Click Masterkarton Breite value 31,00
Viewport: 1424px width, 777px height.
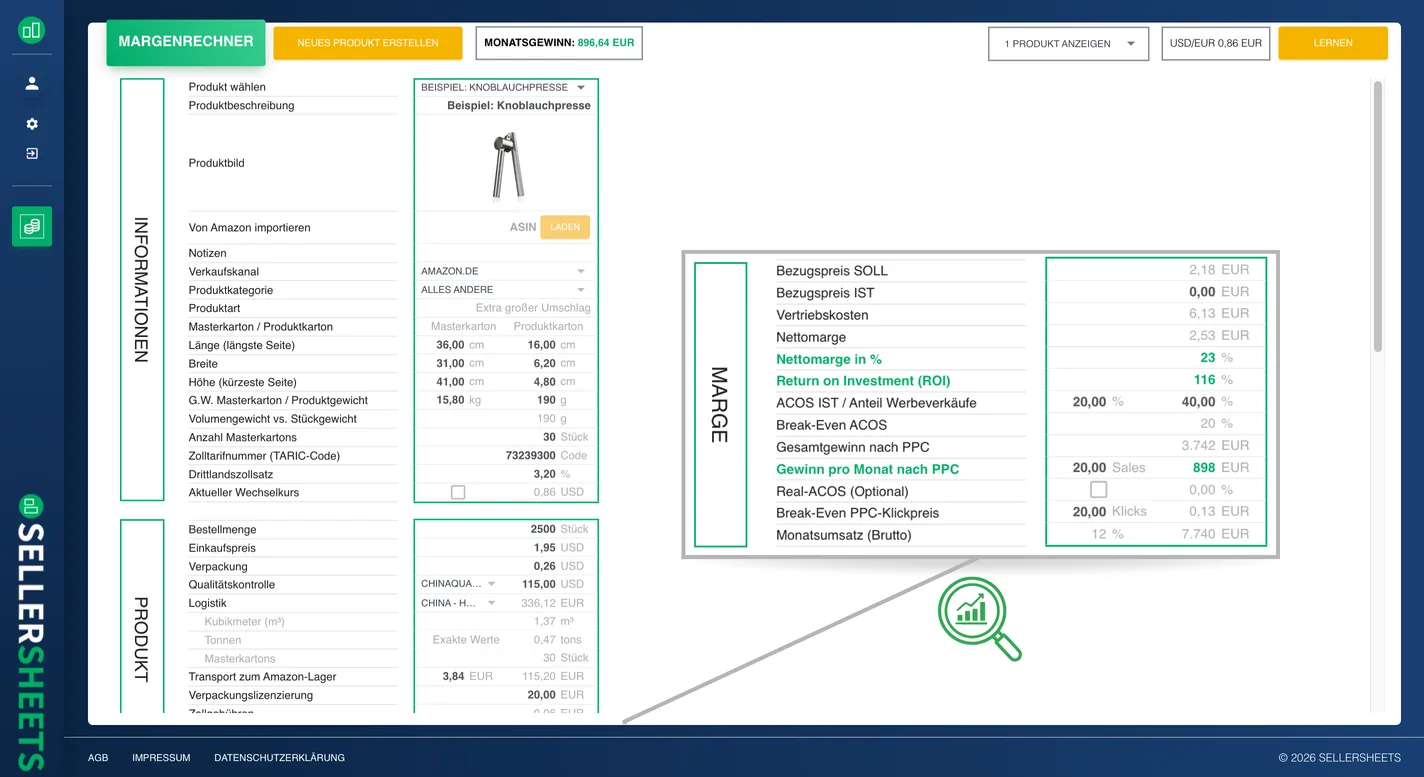coord(450,364)
